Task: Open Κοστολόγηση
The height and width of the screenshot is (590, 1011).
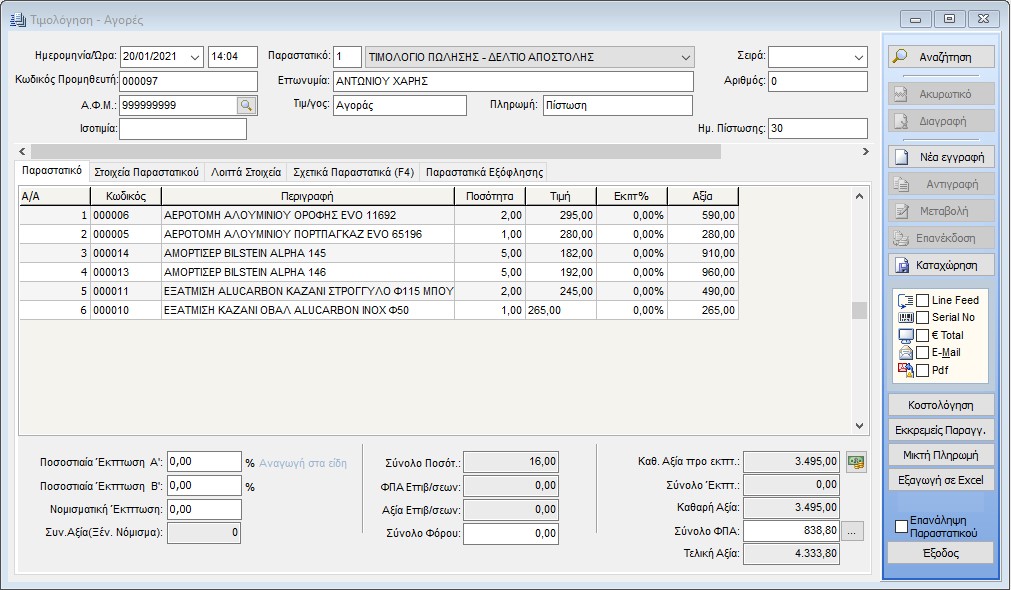Action: [x=940, y=405]
